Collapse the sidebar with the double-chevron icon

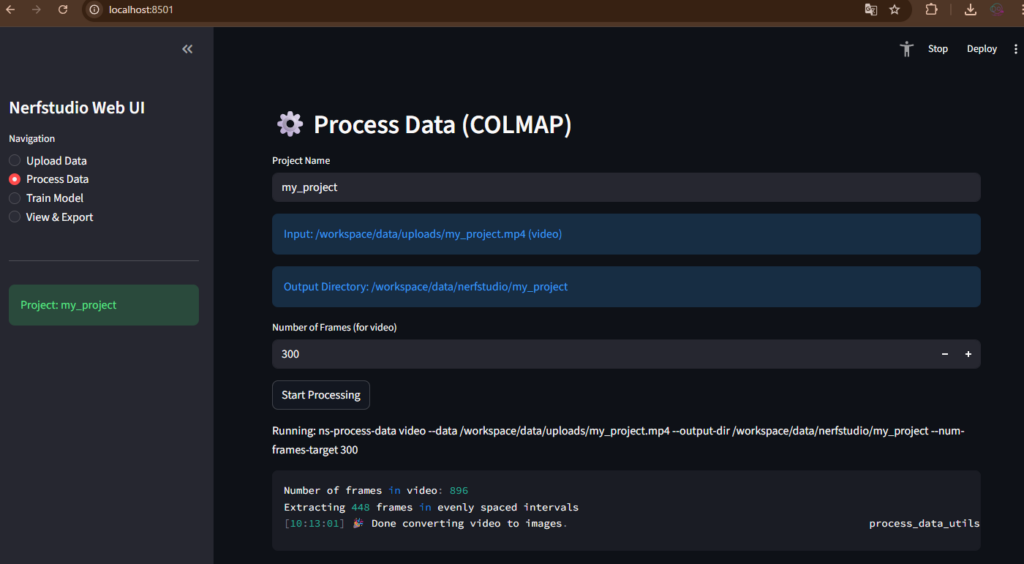(x=187, y=49)
